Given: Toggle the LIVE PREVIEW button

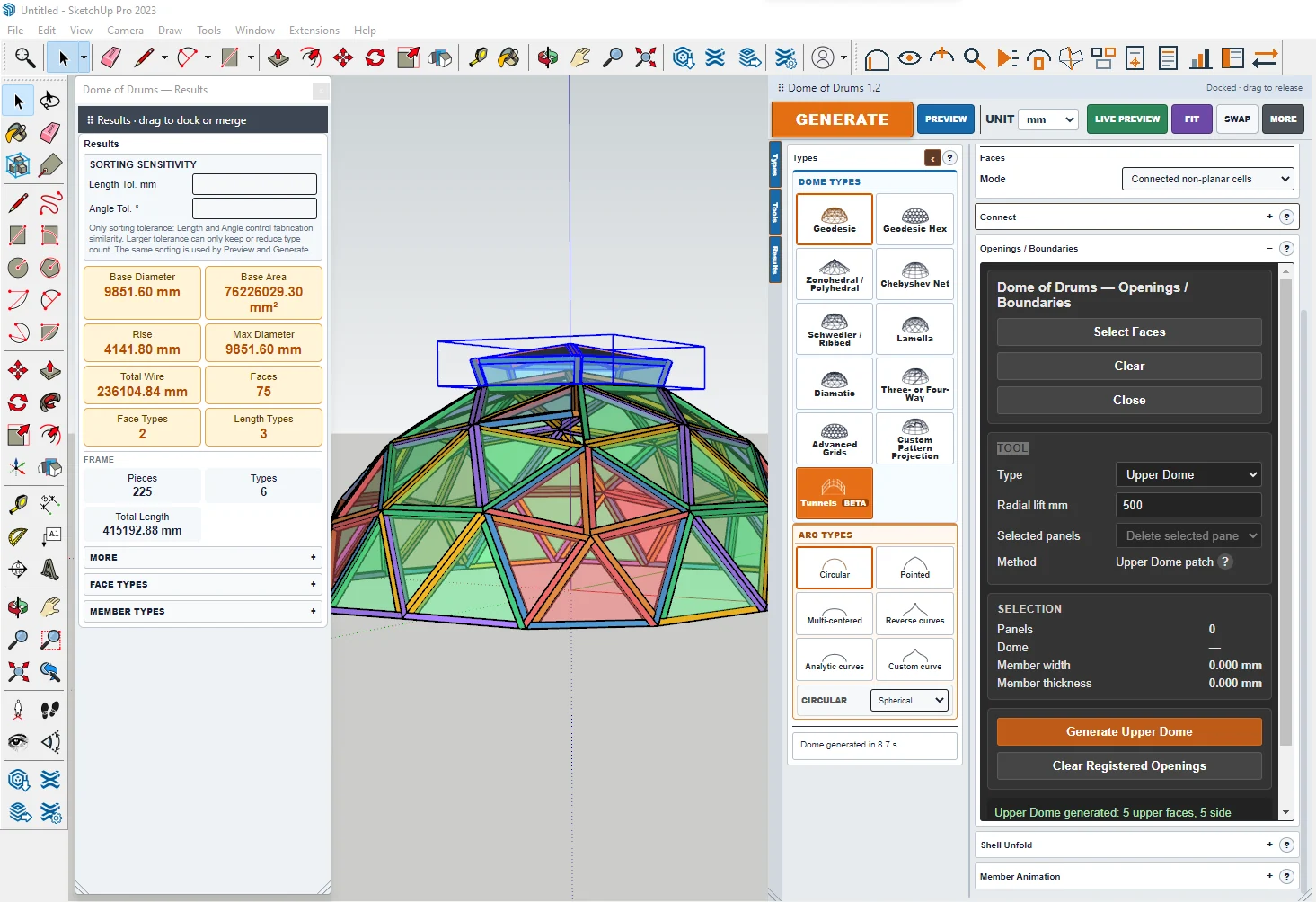Looking at the screenshot, I should tap(1127, 119).
